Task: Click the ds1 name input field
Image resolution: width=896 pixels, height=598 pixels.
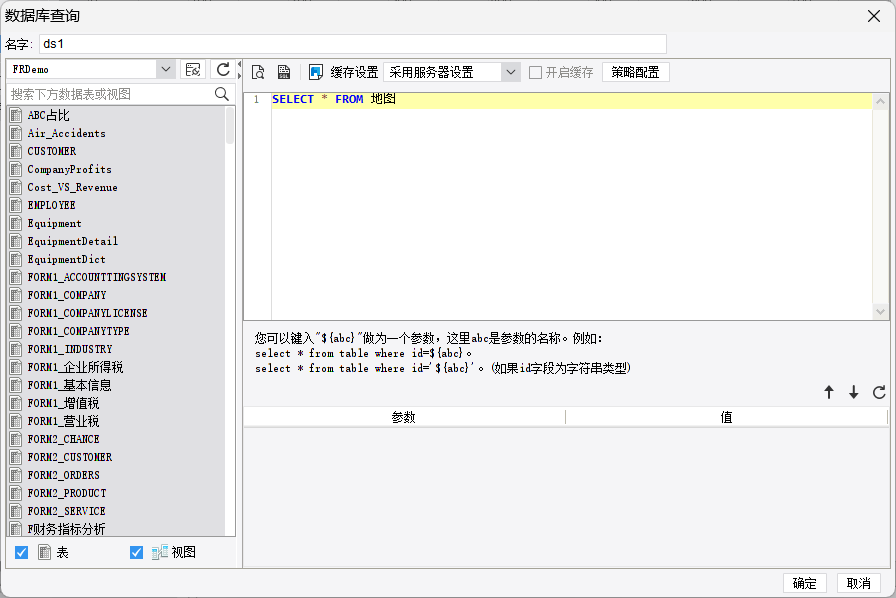Action: [x=350, y=44]
